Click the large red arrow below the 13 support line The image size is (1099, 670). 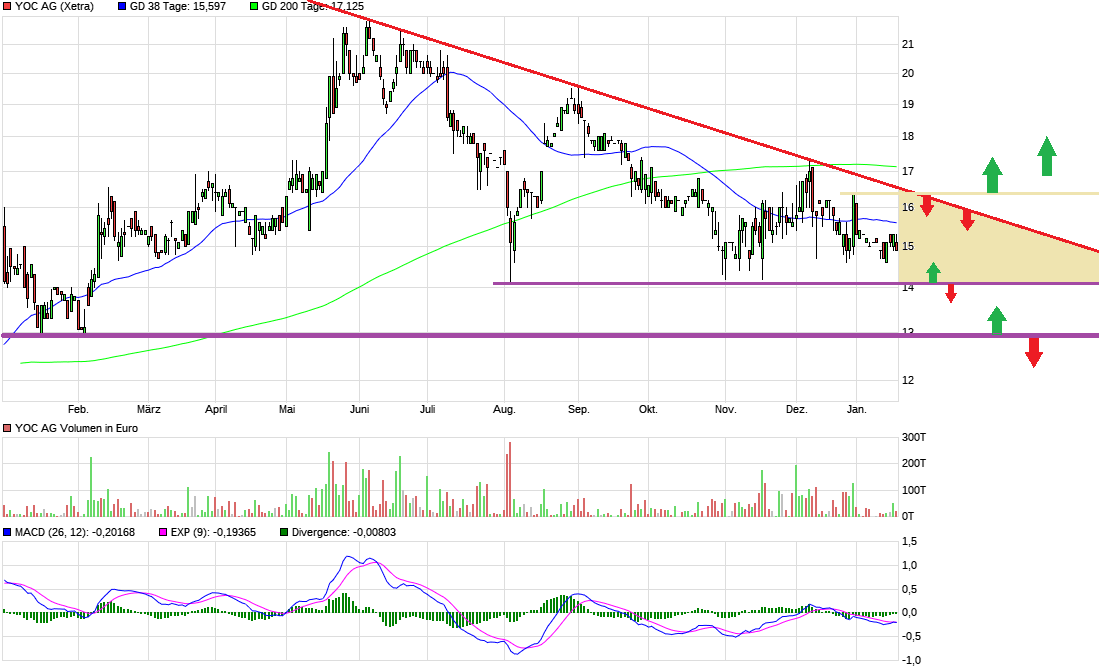(x=1034, y=352)
